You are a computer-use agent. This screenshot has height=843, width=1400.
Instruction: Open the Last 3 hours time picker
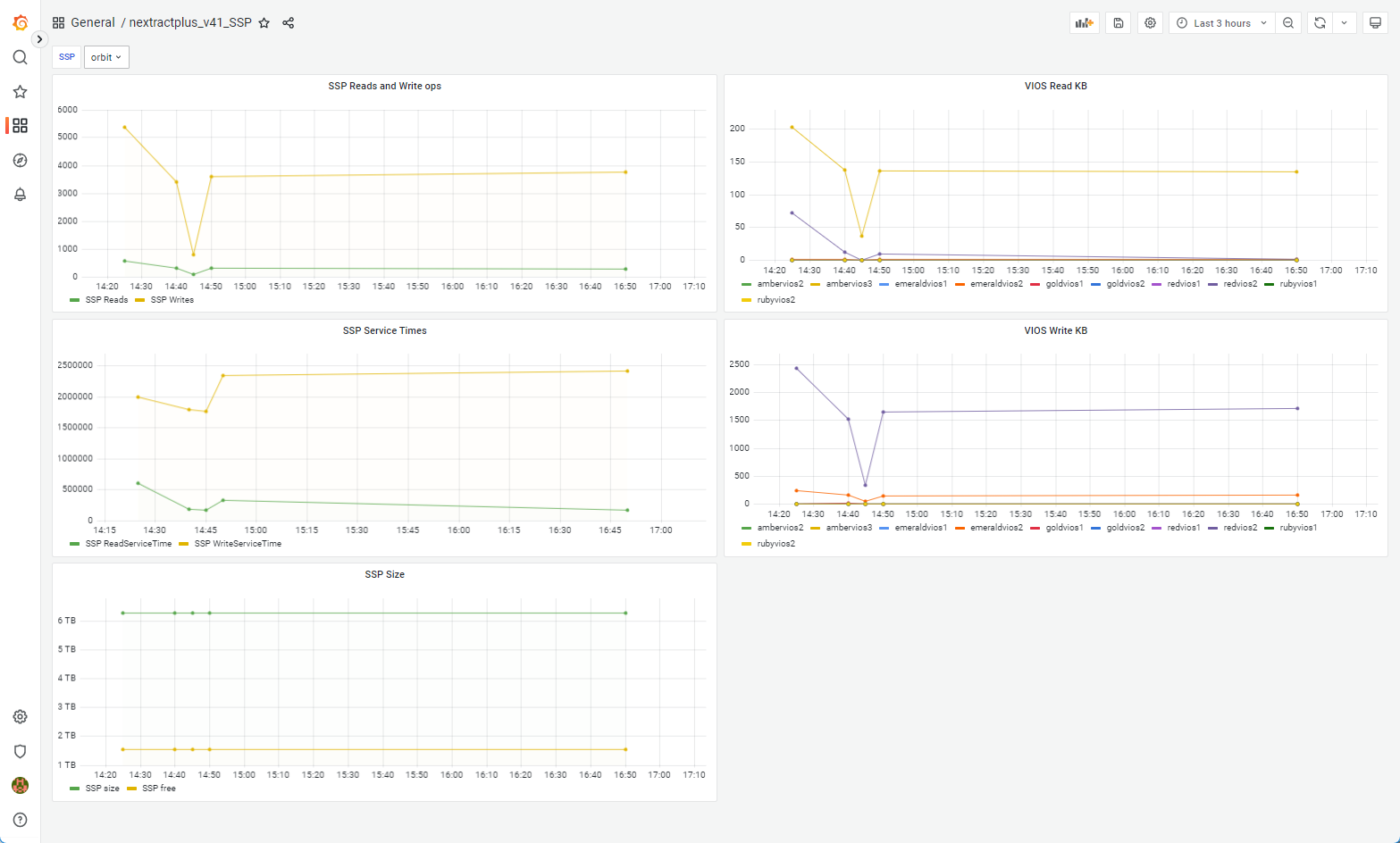(x=1221, y=23)
